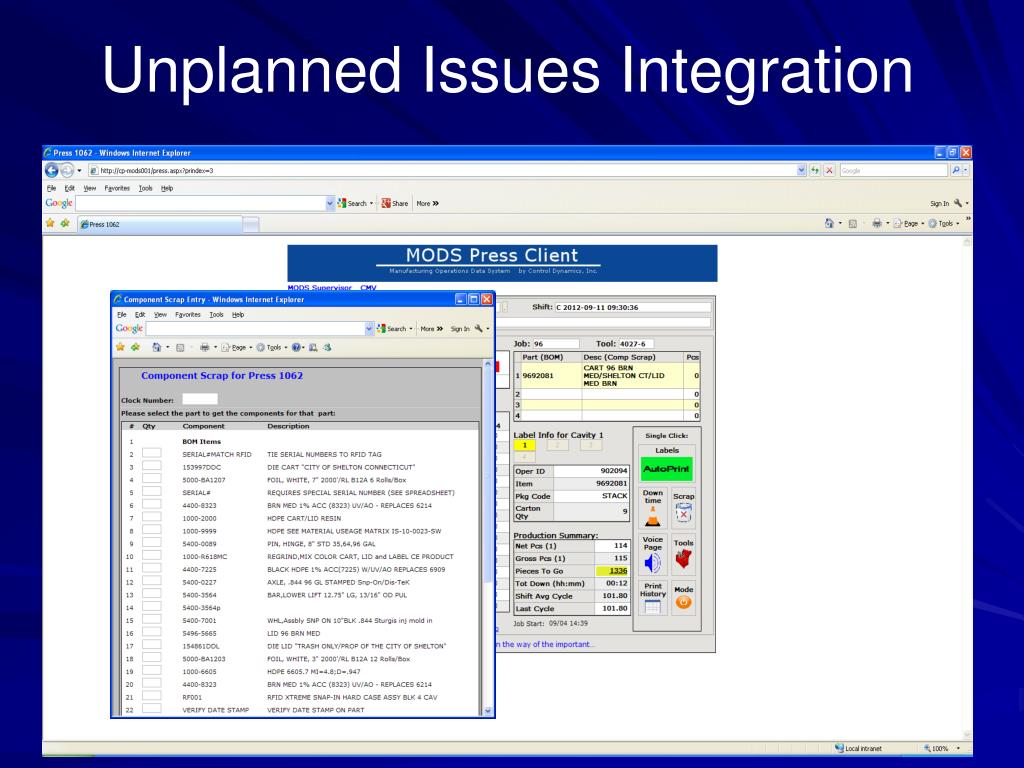1024x768 pixels.
Task: Open the address bar history dropdown
Action: click(802, 170)
